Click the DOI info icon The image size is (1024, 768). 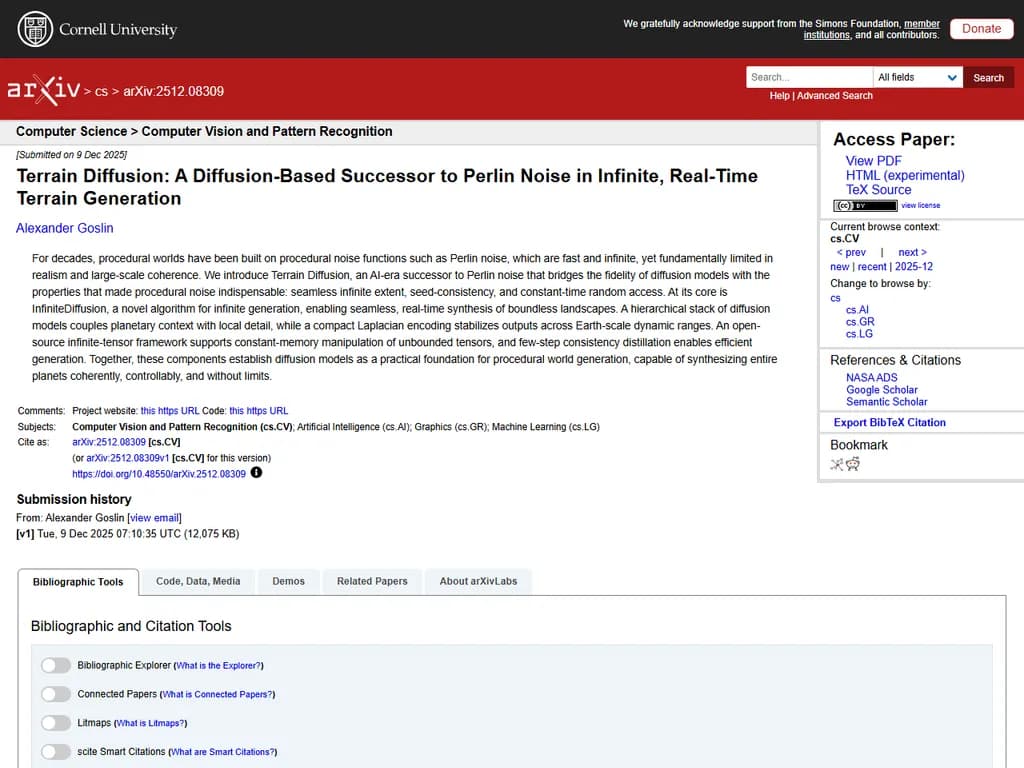point(256,473)
